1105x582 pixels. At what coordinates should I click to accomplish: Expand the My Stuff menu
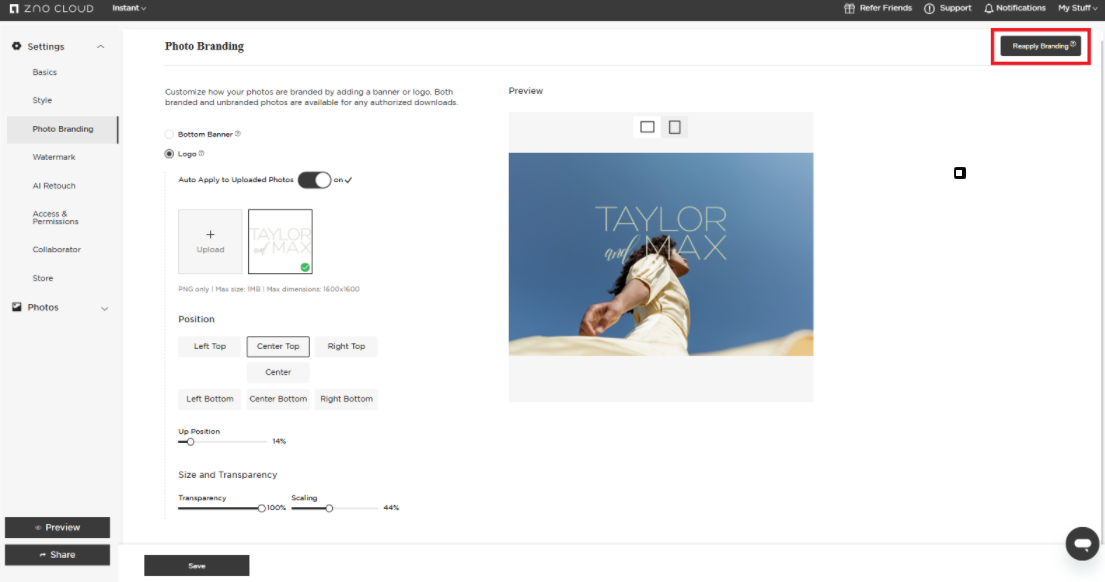tap(1078, 8)
